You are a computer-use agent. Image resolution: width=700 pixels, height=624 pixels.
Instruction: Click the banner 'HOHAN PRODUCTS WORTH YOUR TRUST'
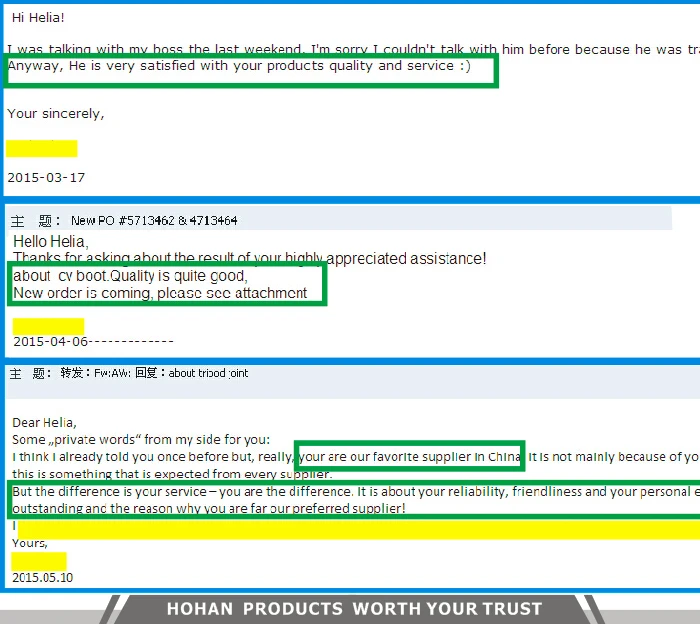tap(354, 609)
